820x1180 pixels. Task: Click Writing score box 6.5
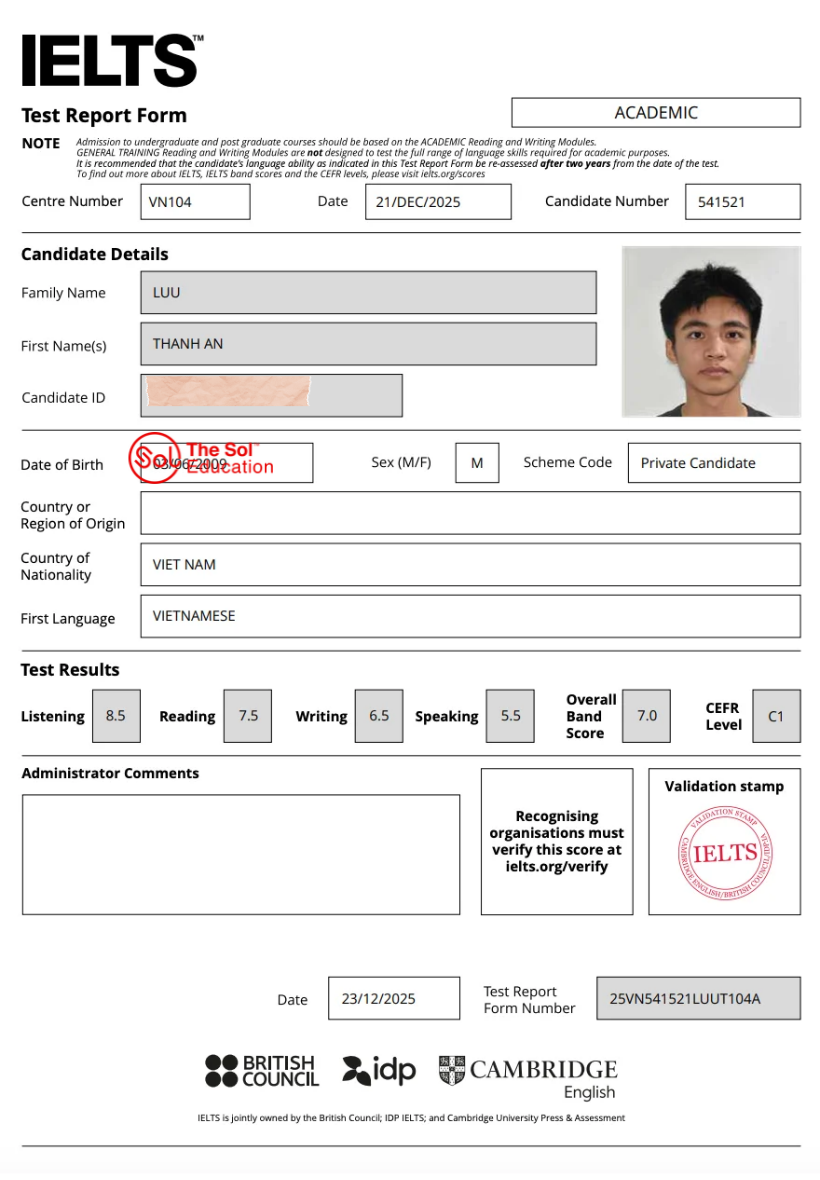tap(379, 716)
